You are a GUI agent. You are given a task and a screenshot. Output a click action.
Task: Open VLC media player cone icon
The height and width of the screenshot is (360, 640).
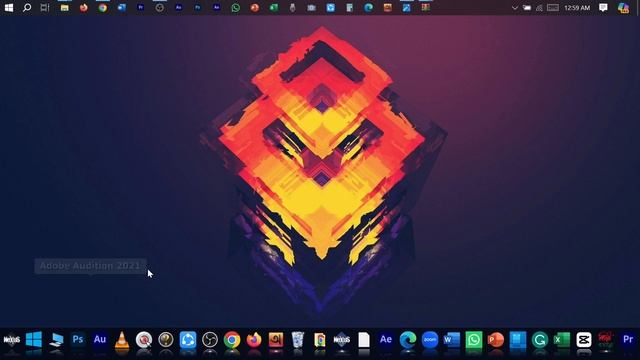(x=122, y=340)
